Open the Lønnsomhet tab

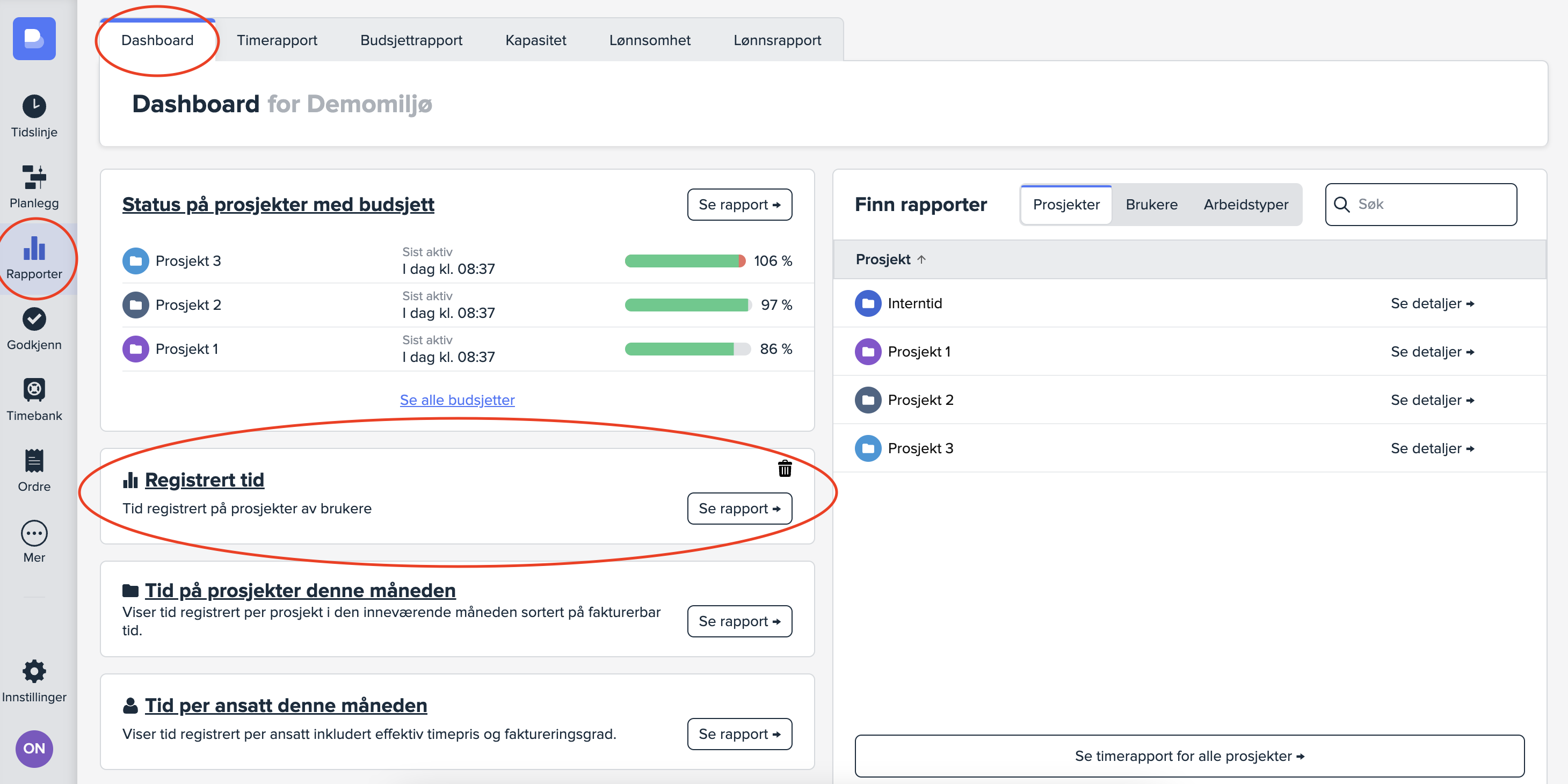[x=649, y=40]
